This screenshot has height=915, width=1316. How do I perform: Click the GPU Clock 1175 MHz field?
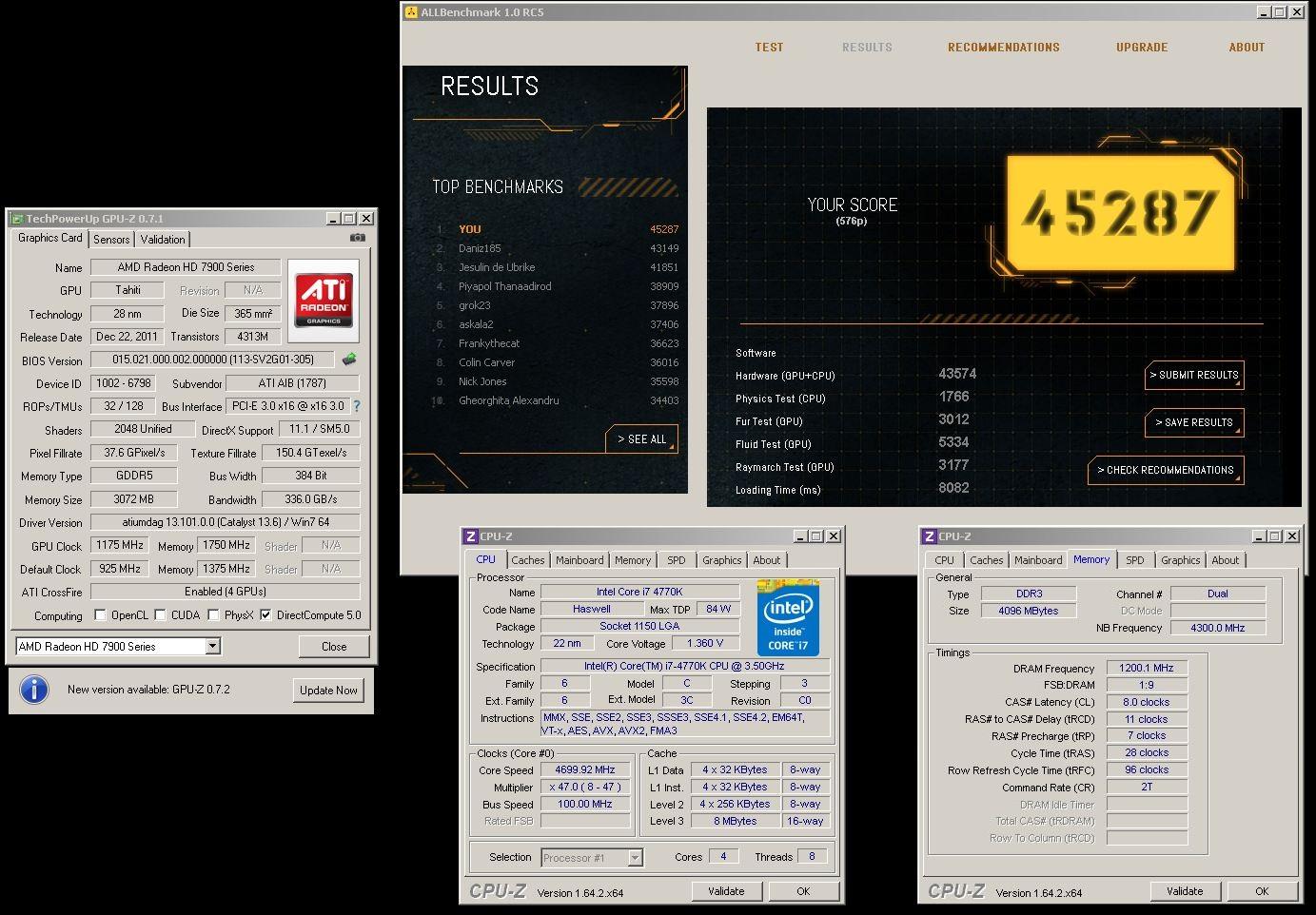tap(120, 545)
